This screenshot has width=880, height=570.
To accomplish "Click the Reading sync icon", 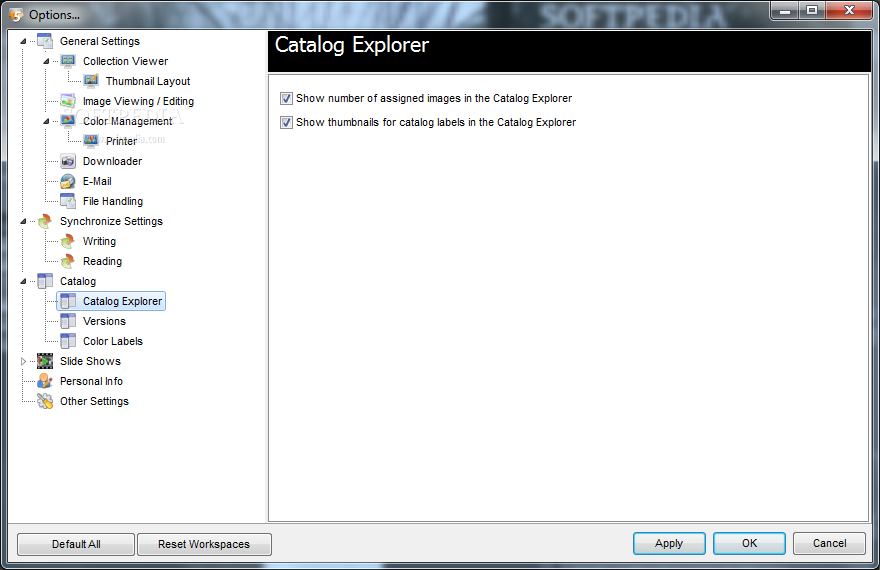I will point(68,261).
